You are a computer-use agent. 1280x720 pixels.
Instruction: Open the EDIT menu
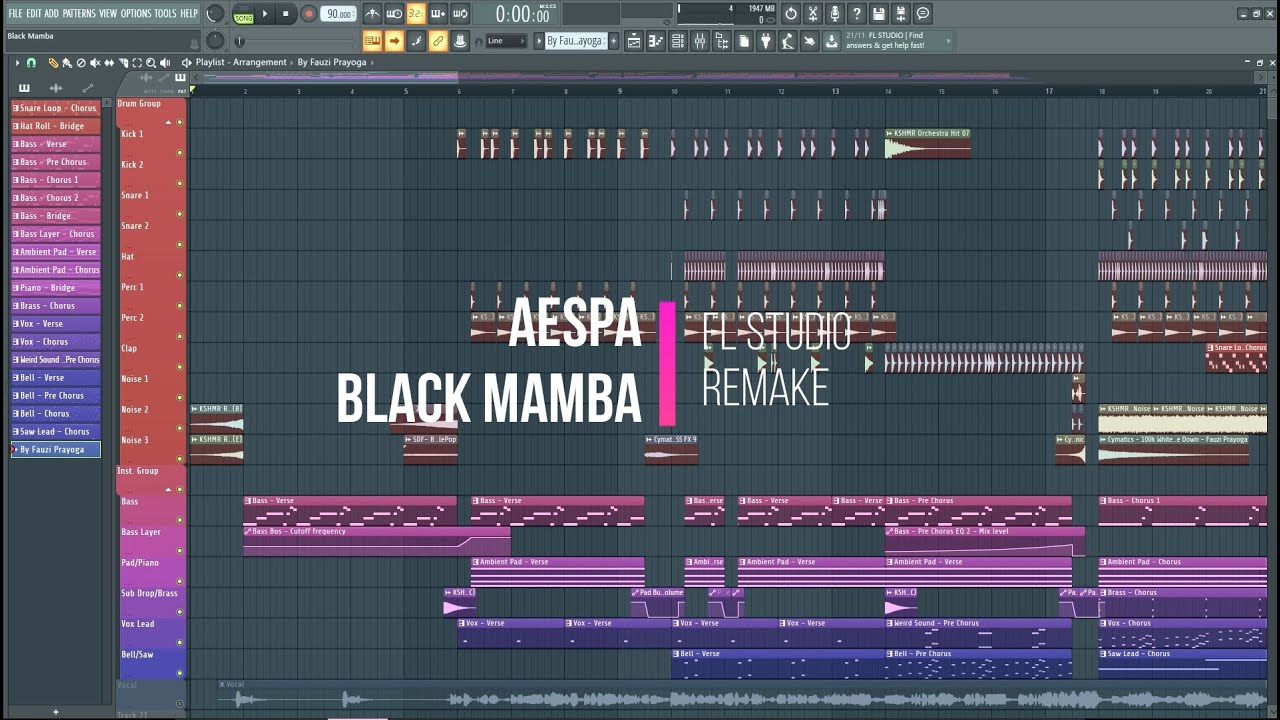[x=34, y=14]
